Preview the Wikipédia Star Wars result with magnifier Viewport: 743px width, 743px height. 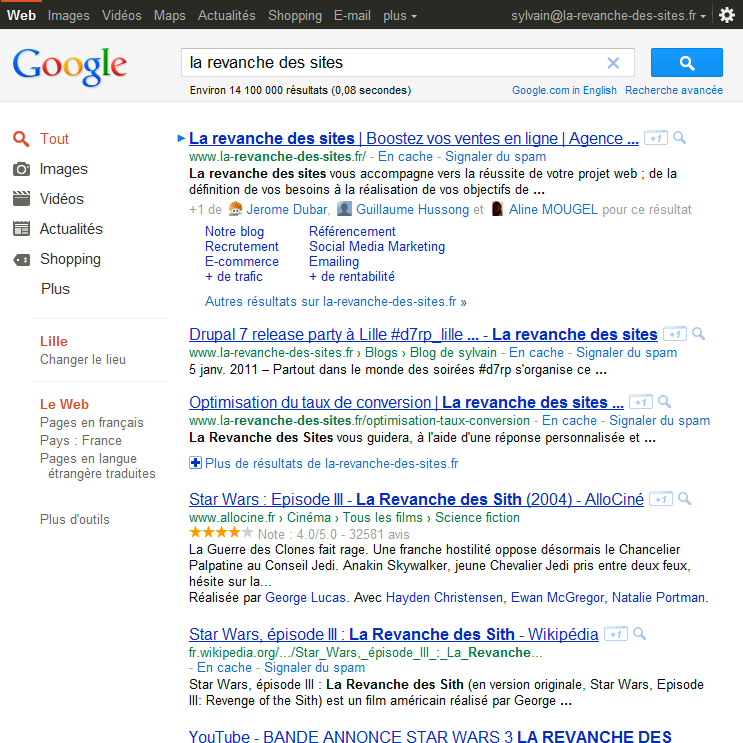pyautogui.click(x=639, y=634)
